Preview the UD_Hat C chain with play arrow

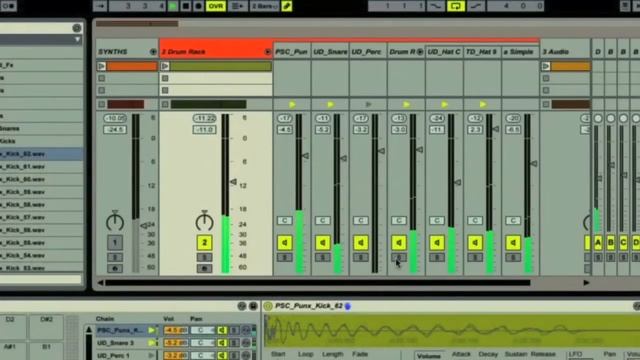[x=444, y=104]
